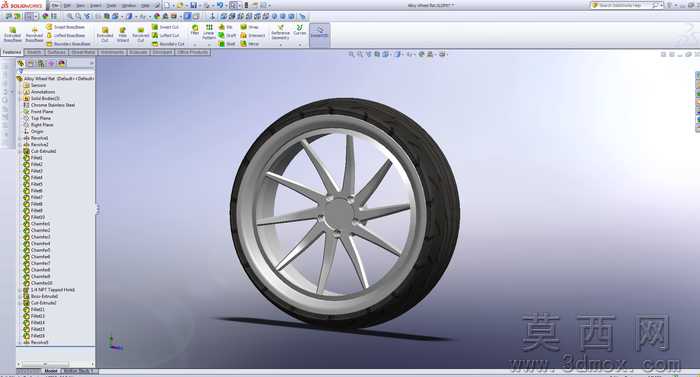700x377 pixels.
Task: Switch to the Features tab
Action: (x=12, y=52)
